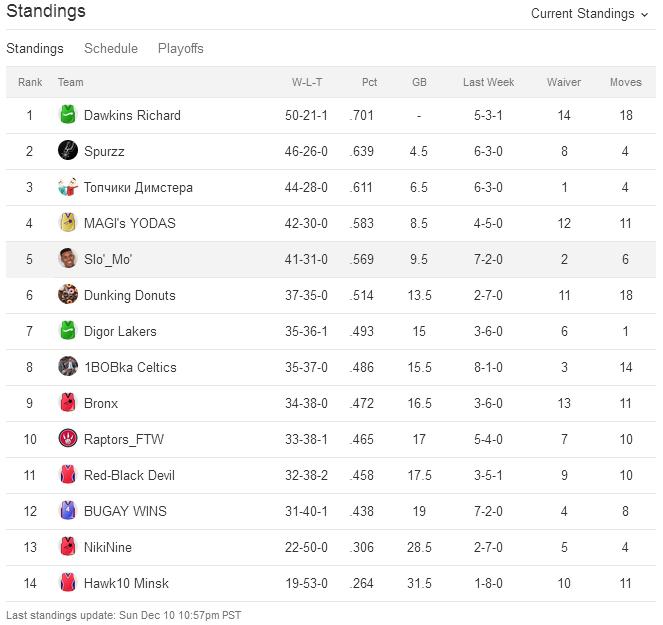Click the BUGAY WINS jersey icon
This screenshot has height=625, width=663.
tap(68, 511)
